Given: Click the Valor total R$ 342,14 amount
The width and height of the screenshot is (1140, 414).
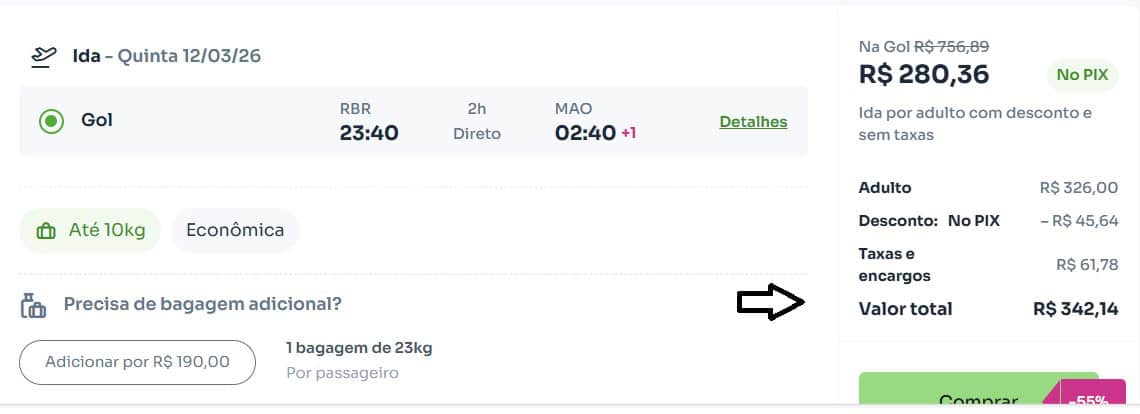Looking at the screenshot, I should click(1075, 309).
